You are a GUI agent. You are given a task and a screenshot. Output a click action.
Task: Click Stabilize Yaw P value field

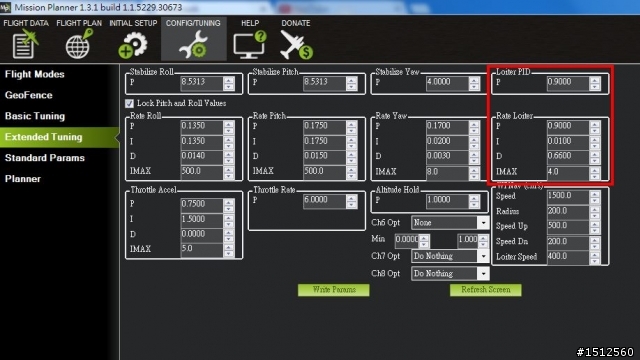tap(447, 83)
